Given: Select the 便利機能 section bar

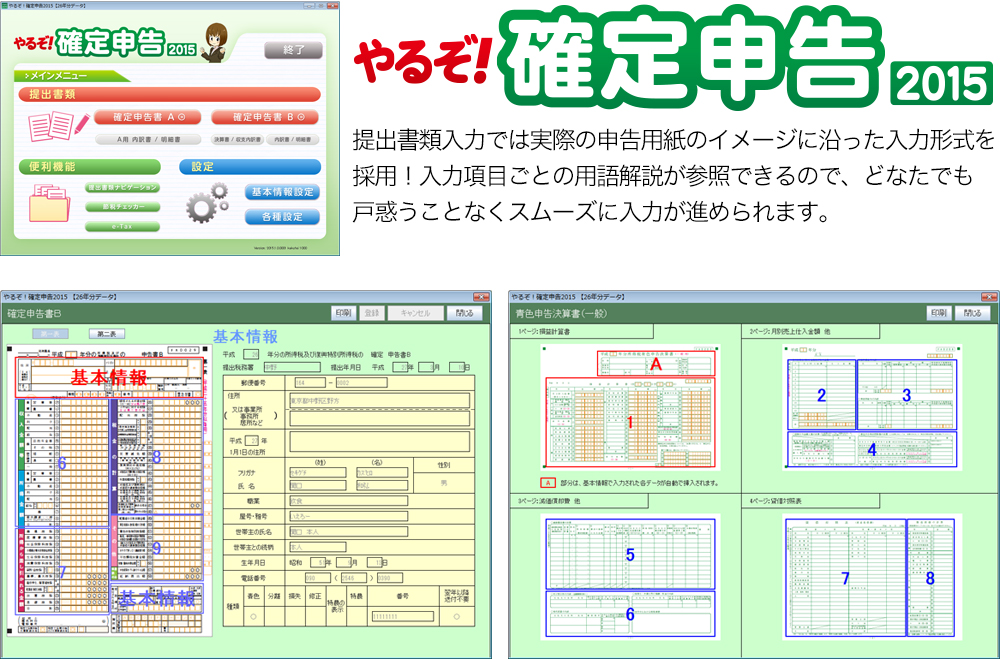Looking at the screenshot, I should [89, 167].
